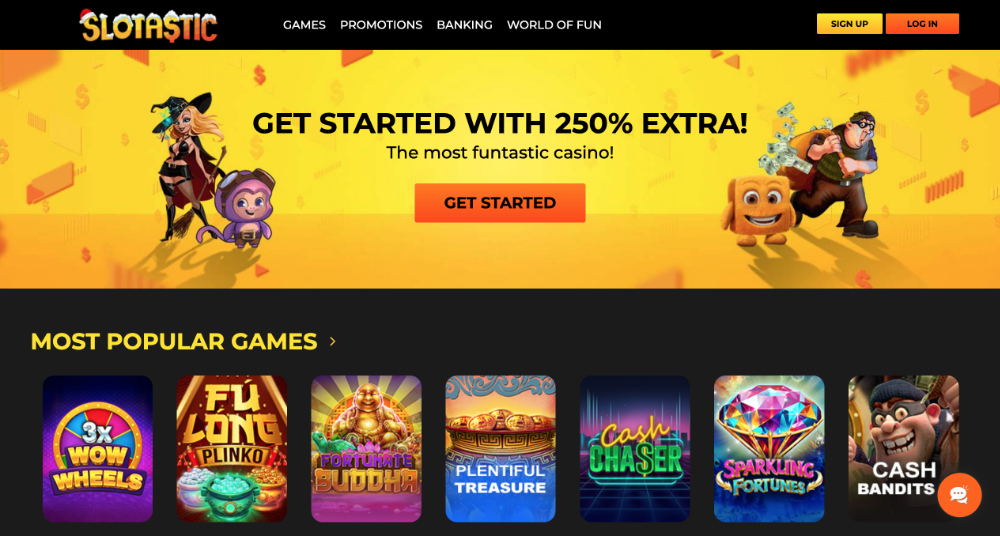The width and height of the screenshot is (1000, 536).
Task: Open the Fu Long Plinko game tile
Action: (232, 449)
